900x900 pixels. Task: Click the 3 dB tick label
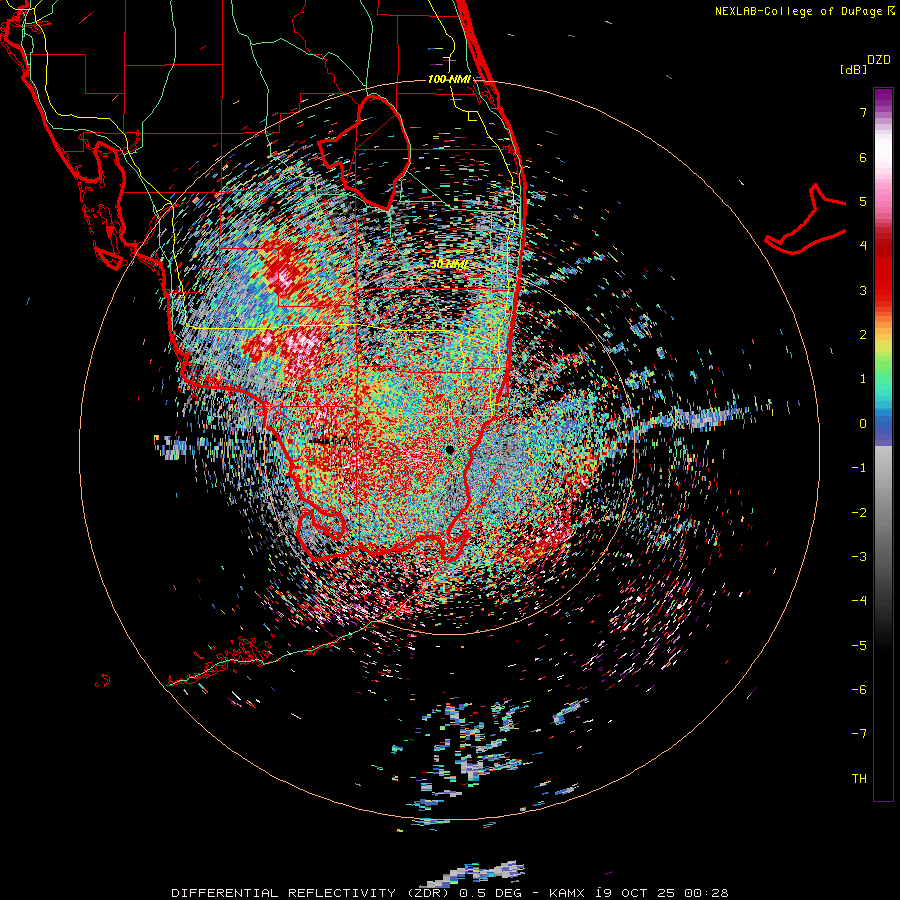[x=863, y=290]
